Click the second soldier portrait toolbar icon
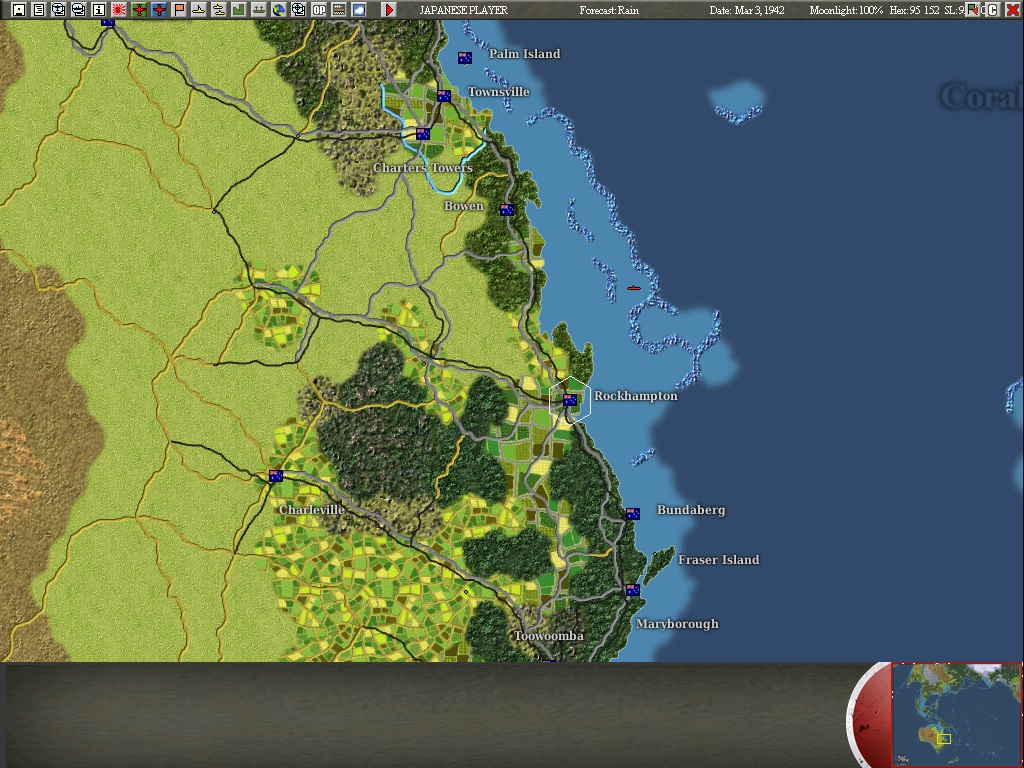Viewport: 1024px width, 768px height. 78,10
